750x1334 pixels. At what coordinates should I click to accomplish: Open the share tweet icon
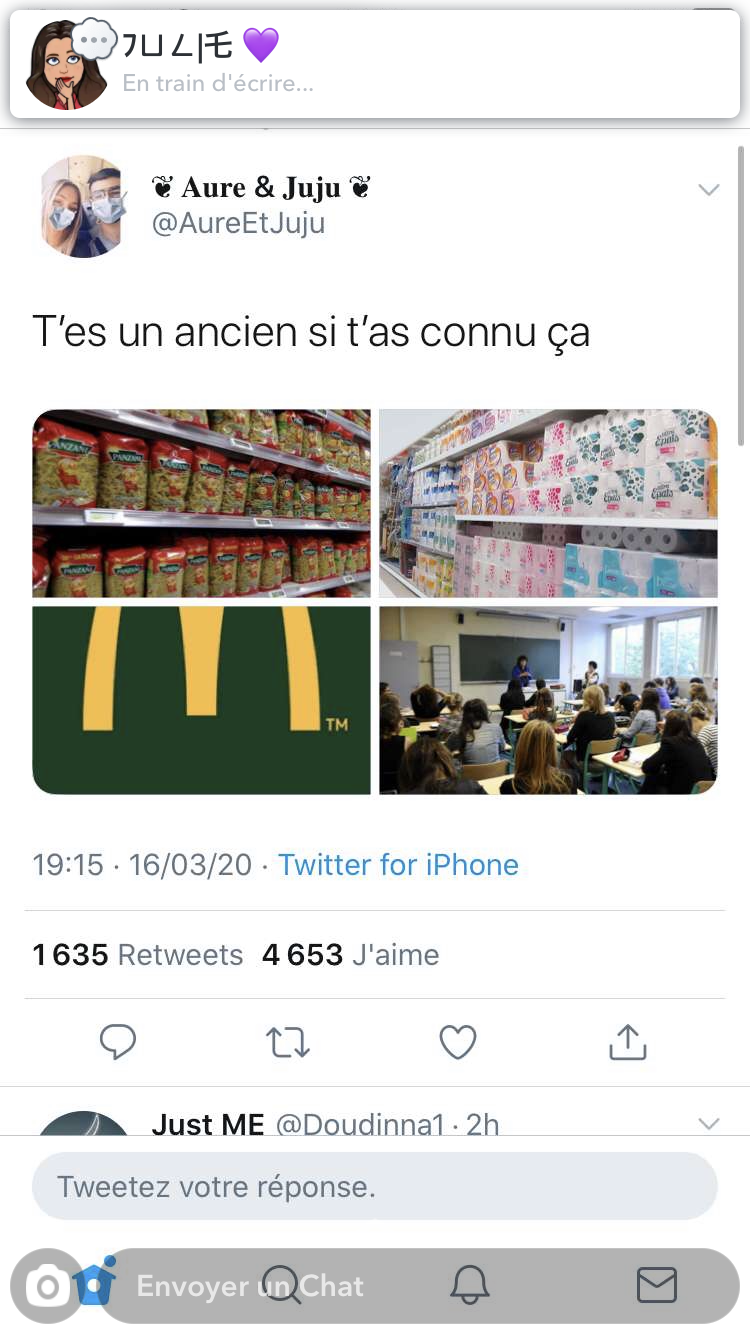(x=628, y=1041)
